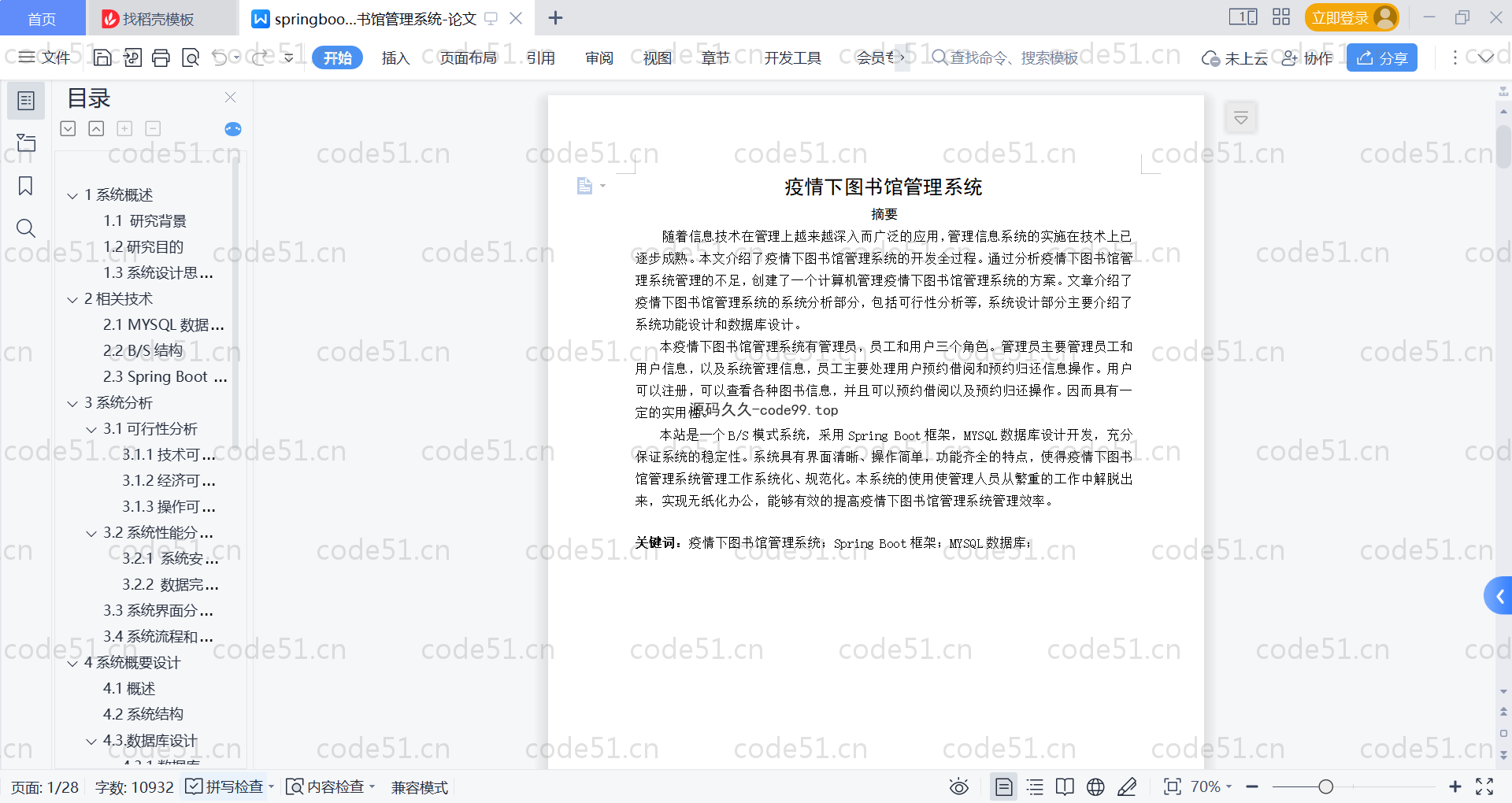Jump to 4.2 系统结构 in the outline
The height and width of the screenshot is (803, 1512).
click(143, 715)
